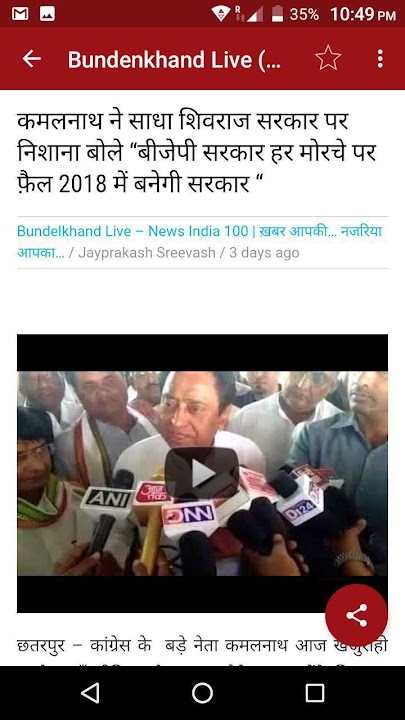Open the three-dot overflow menu
Screen dimensions: 405x720
point(380,59)
